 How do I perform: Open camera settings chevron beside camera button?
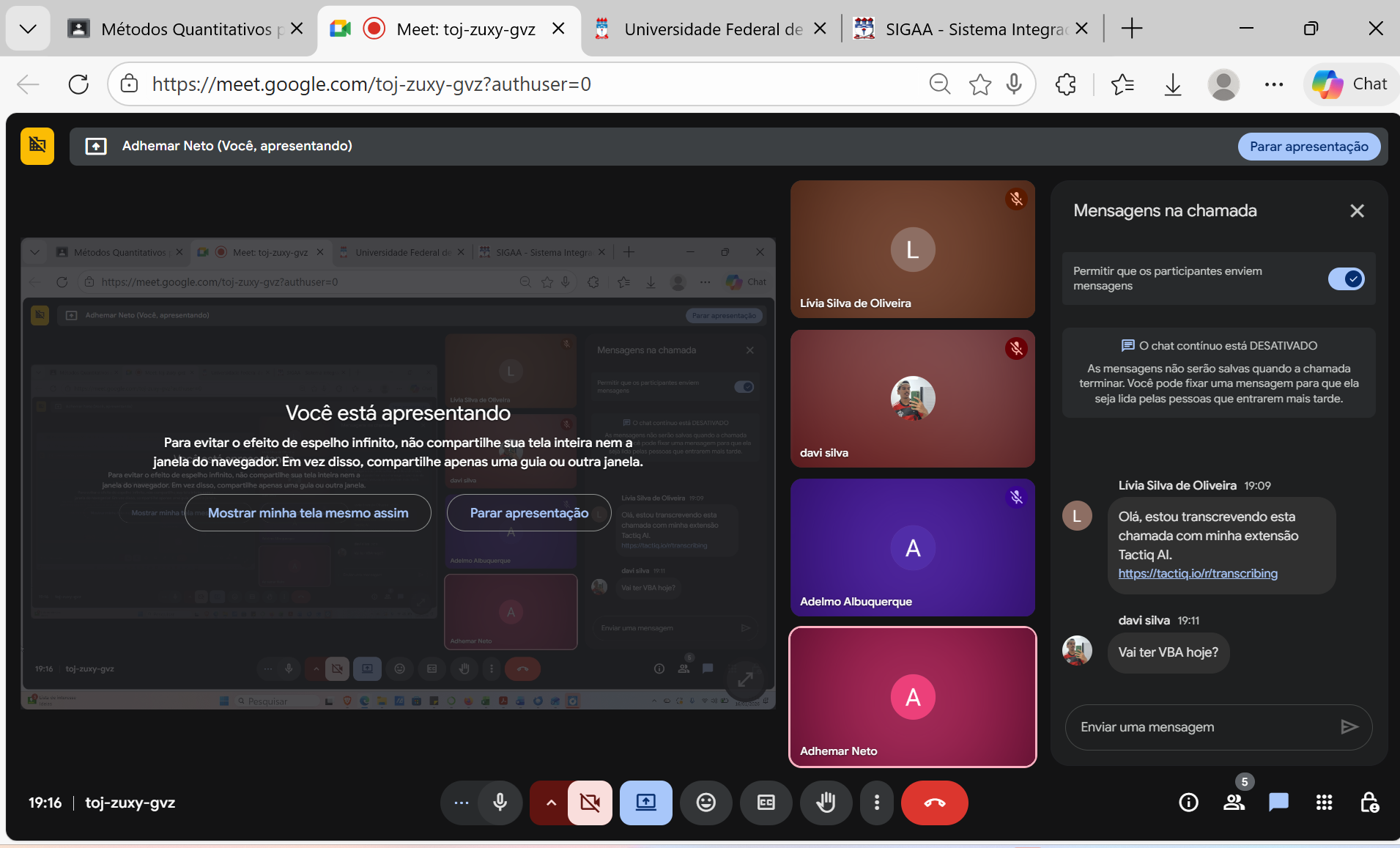[x=551, y=803]
